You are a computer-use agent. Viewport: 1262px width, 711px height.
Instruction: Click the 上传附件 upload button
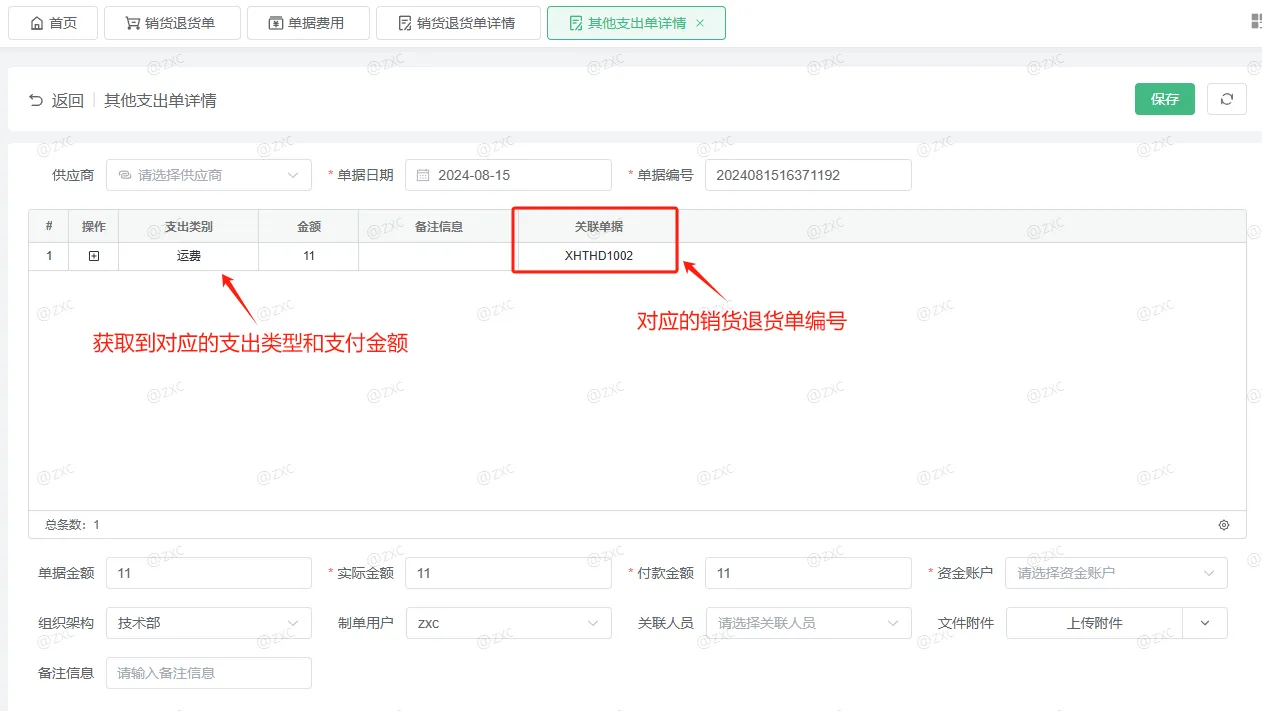pyautogui.click(x=1094, y=623)
